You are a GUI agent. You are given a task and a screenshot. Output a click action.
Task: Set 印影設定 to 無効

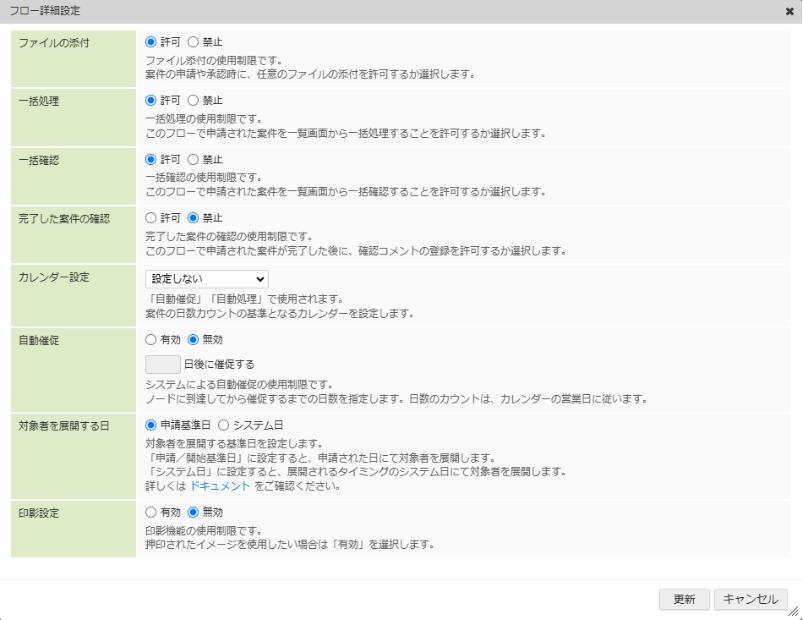(194, 512)
